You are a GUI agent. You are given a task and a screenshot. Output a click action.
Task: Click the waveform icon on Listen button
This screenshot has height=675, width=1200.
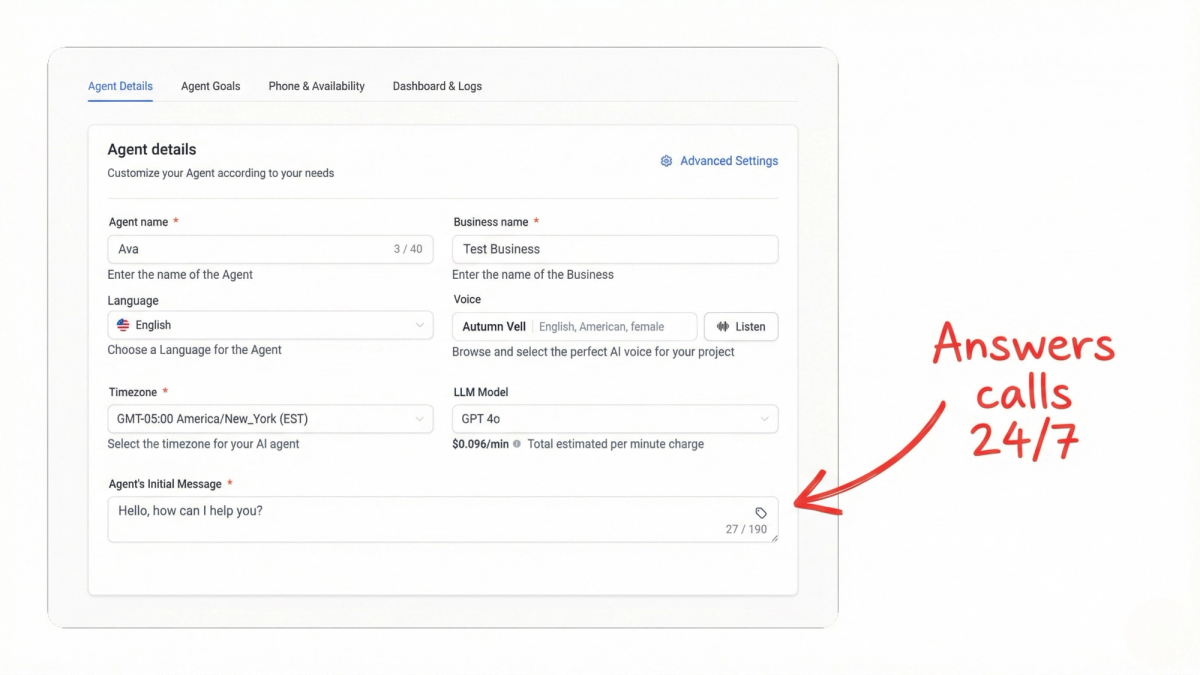point(723,327)
